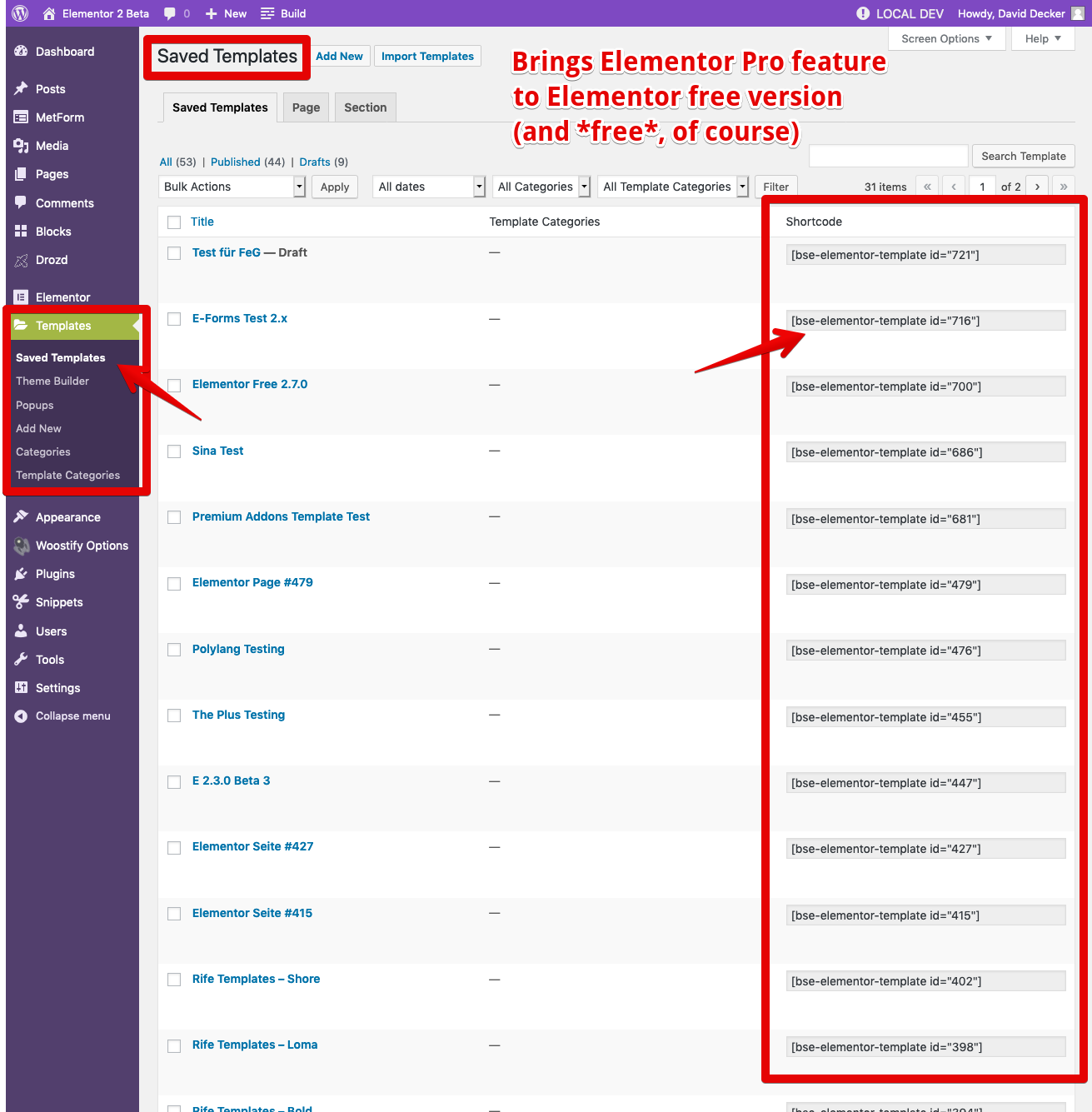Viewport: 1092px width, 1112px height.
Task: Click the Collapse menu arrow icon
Action: click(21, 716)
